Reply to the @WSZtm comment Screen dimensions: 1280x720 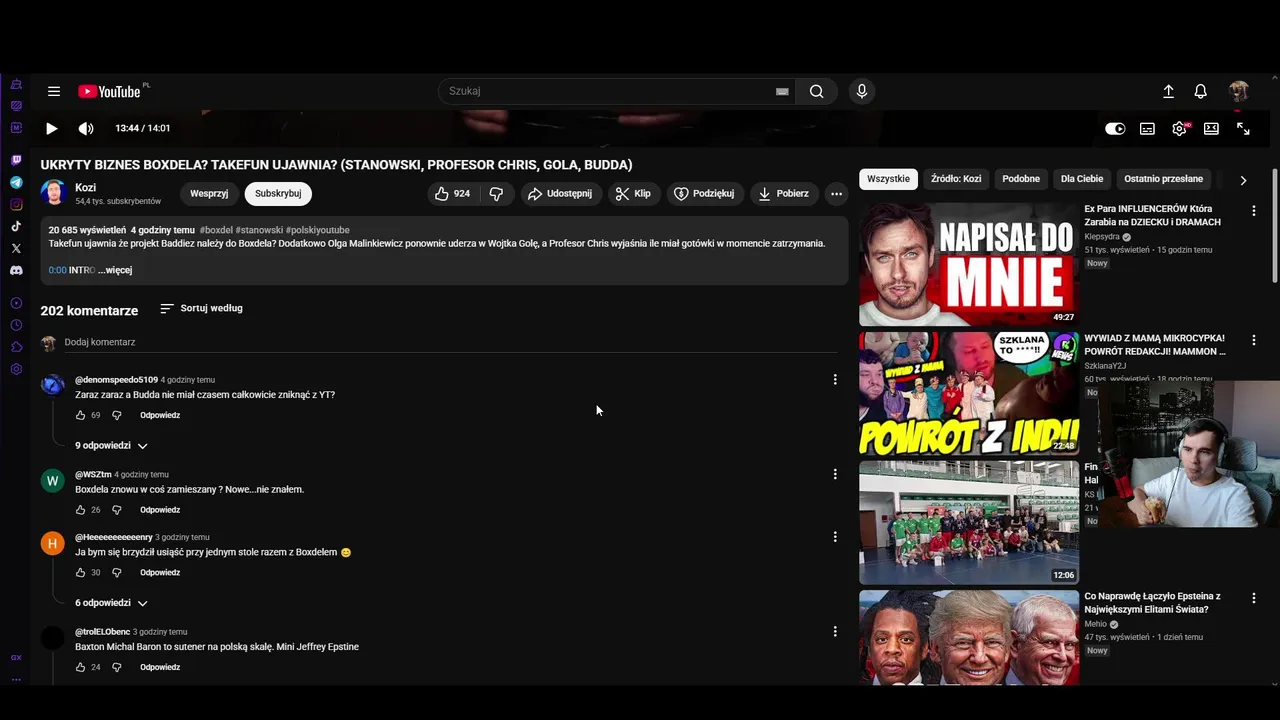tap(160, 510)
